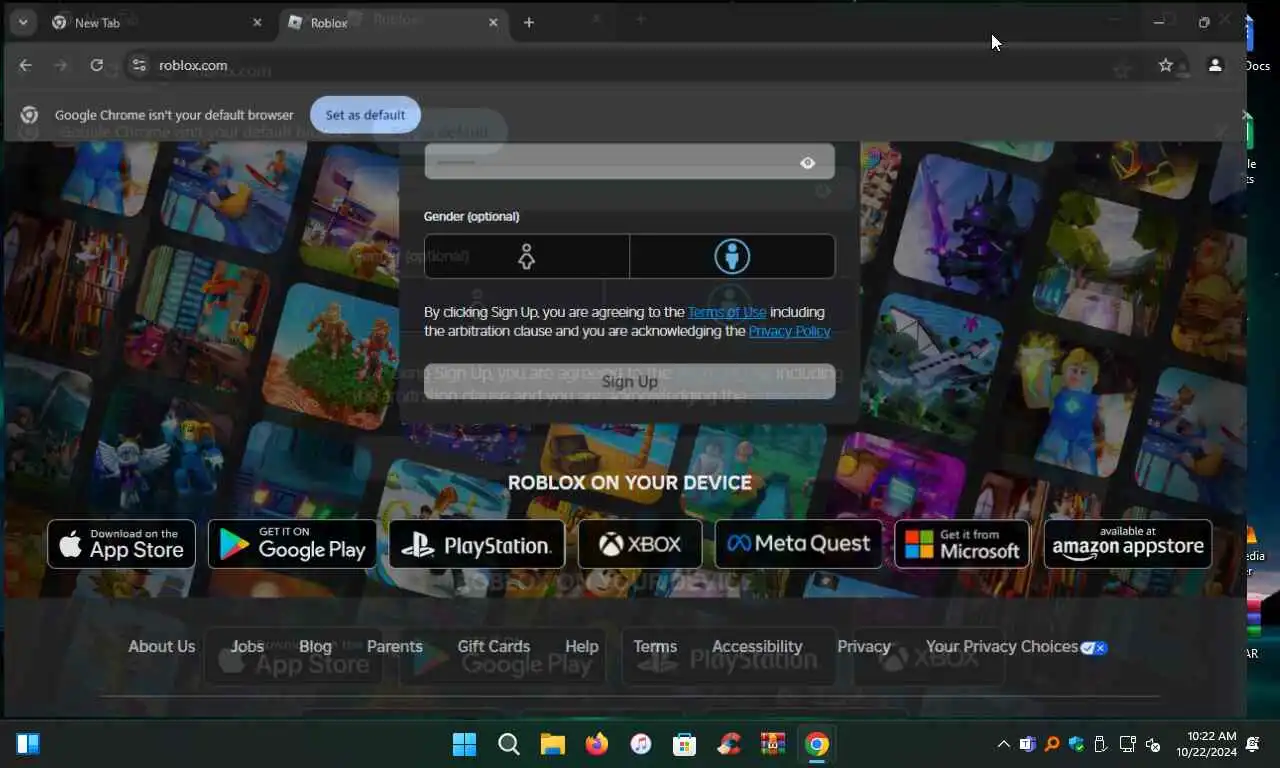1280x768 pixels.
Task: Click the privacy choices opt-out toggle icon
Action: (x=1094, y=647)
